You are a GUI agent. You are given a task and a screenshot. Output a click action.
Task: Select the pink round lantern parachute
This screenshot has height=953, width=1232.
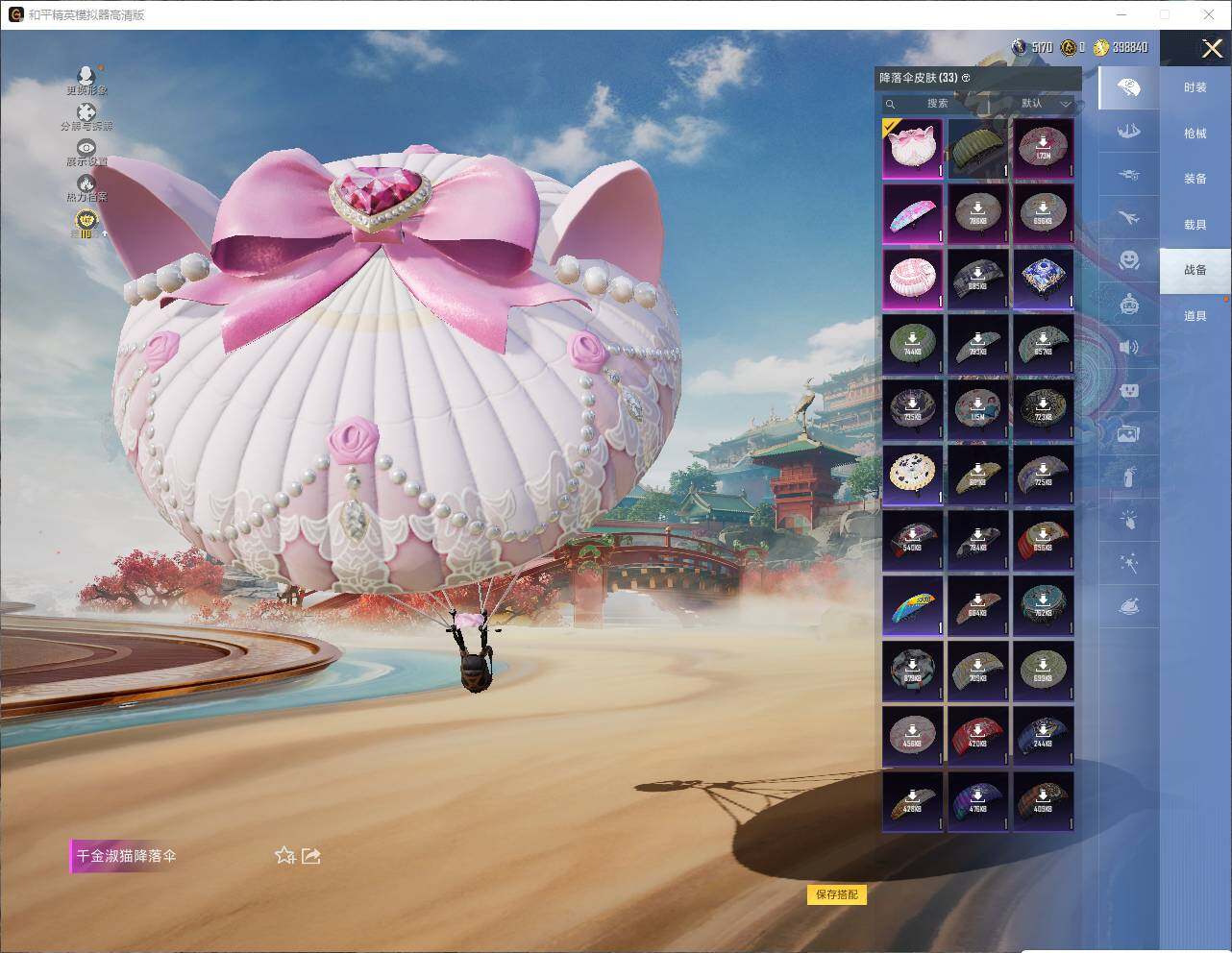coord(912,279)
